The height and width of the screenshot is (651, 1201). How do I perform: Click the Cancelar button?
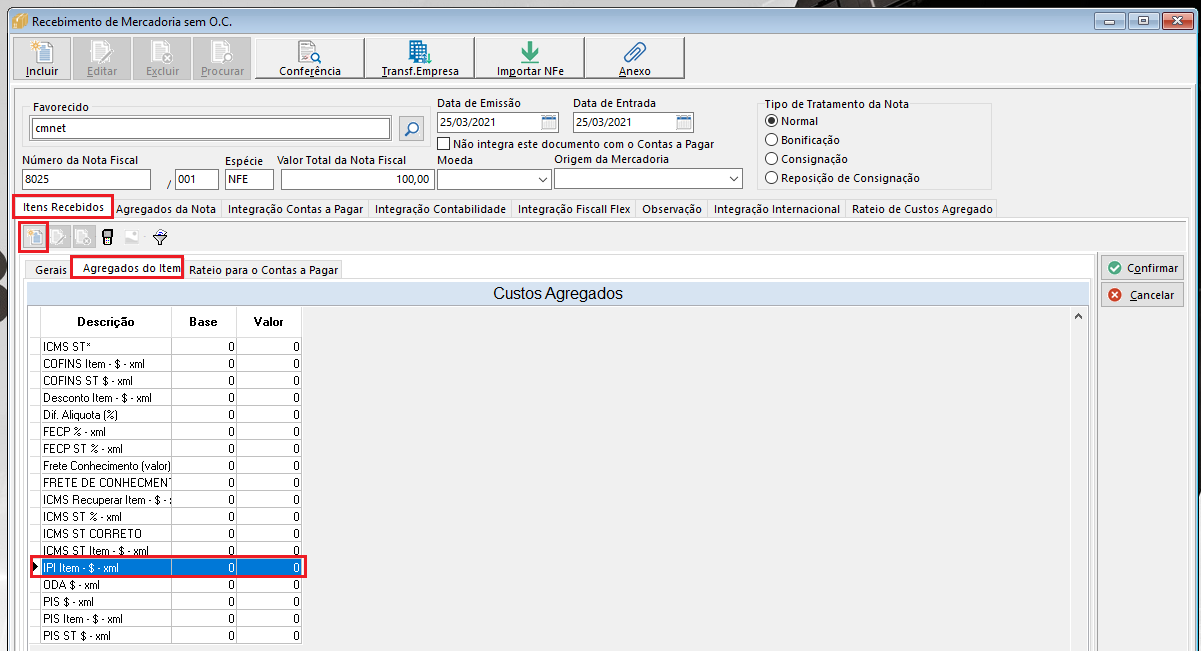tap(1143, 295)
